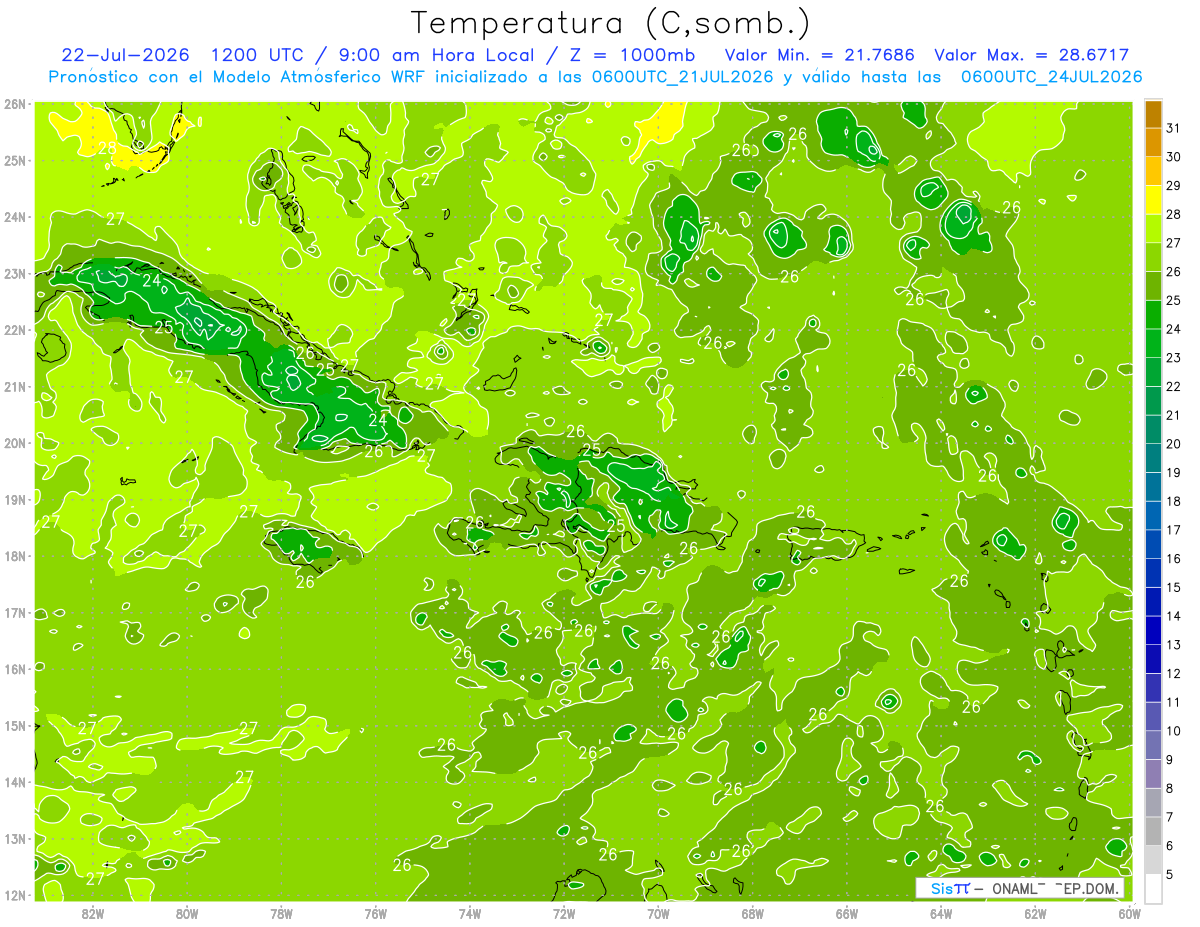Click the purple legend swatch between 8 and 9

[x=1153, y=774]
